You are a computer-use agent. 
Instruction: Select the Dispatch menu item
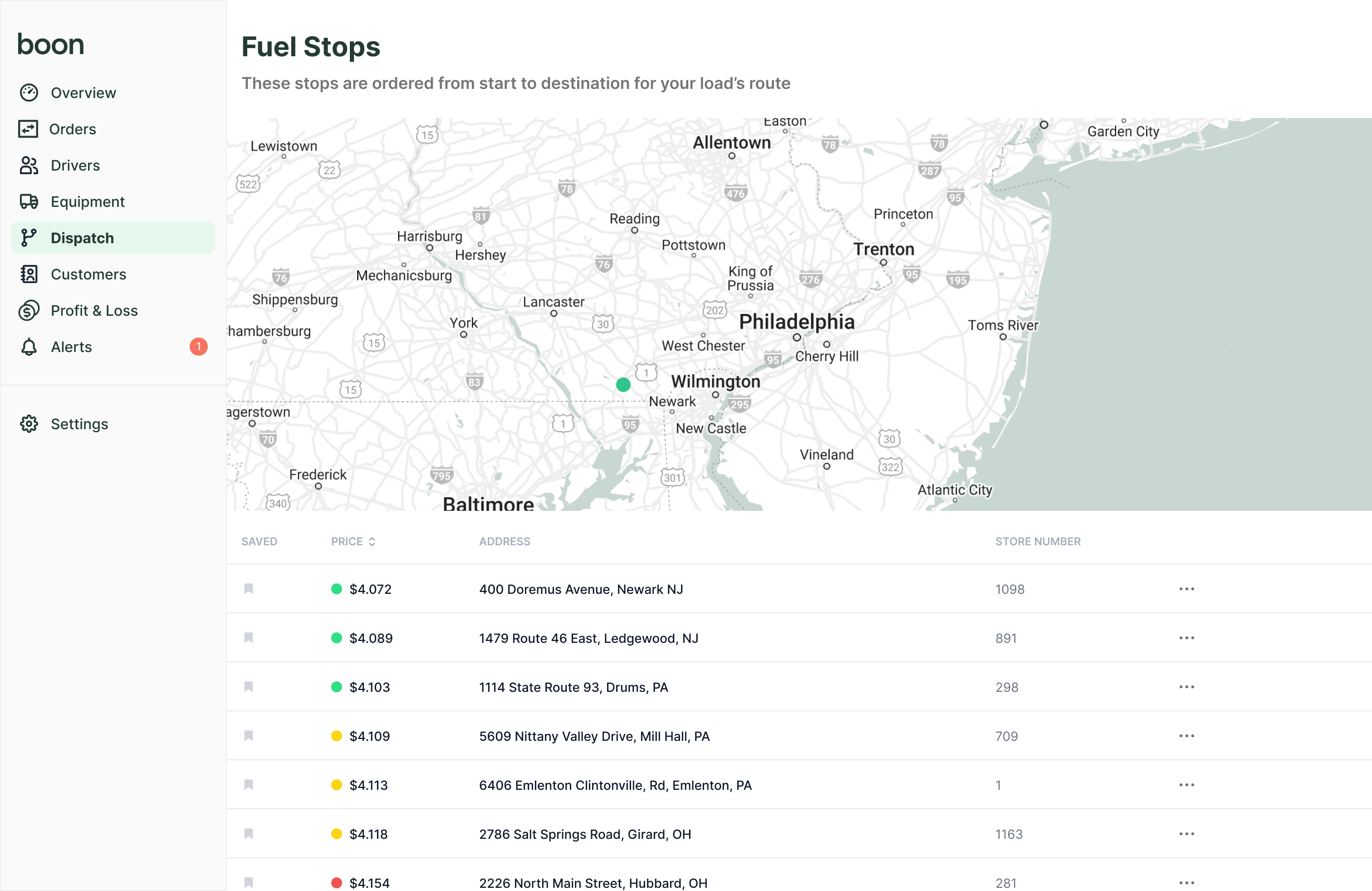83,238
